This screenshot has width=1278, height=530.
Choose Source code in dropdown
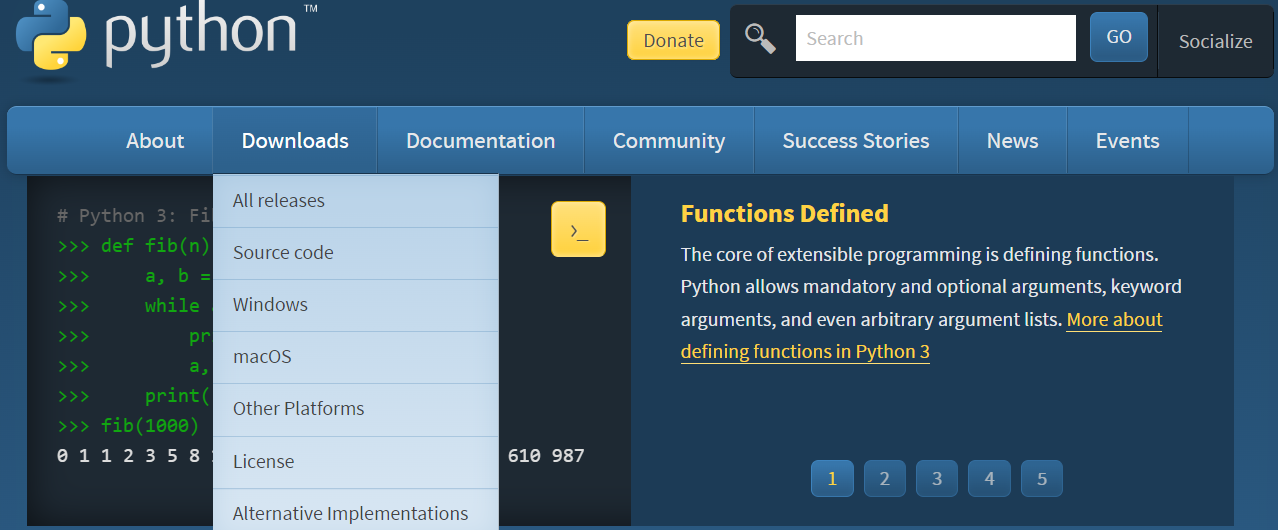tap(283, 253)
